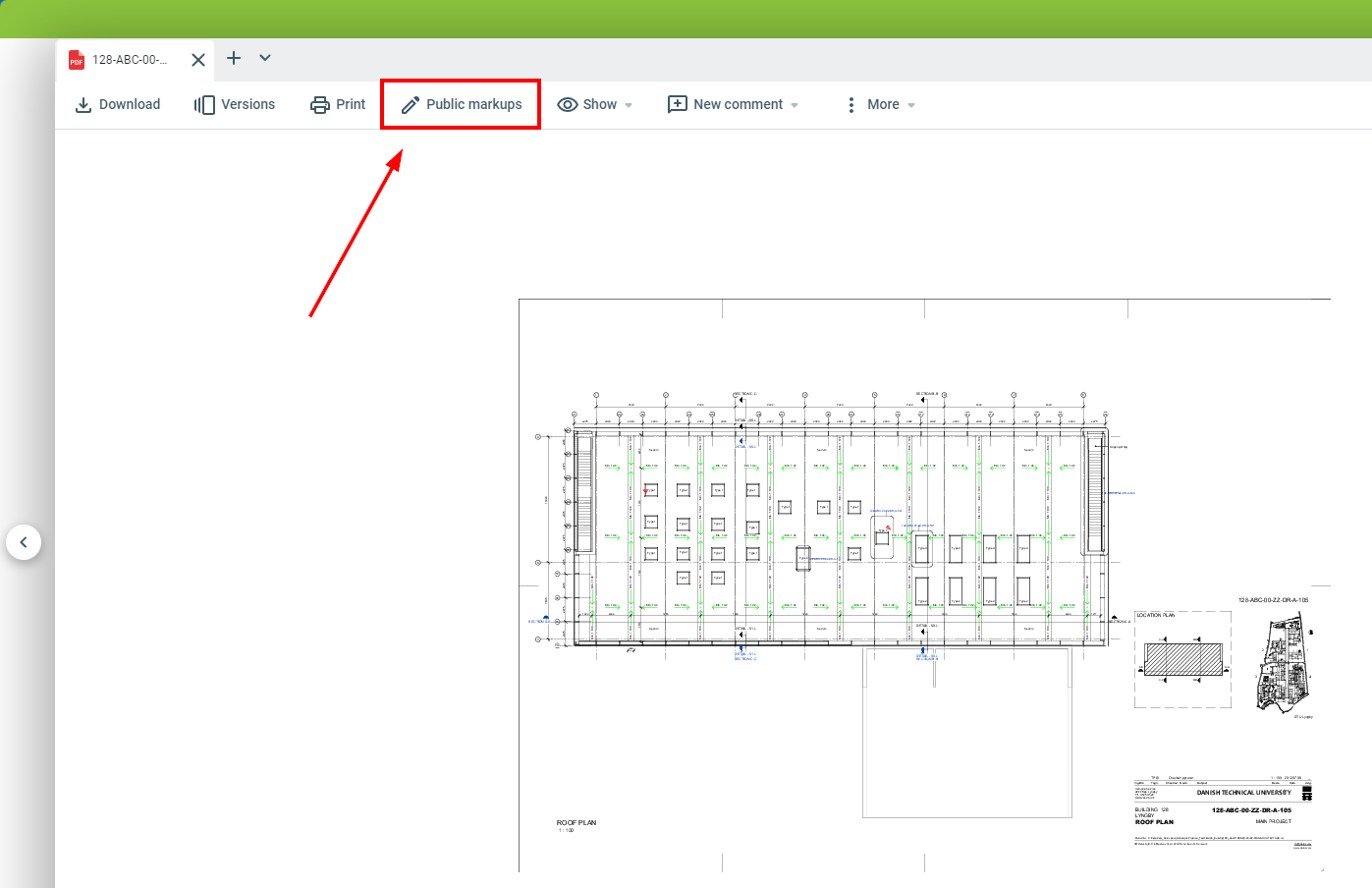Click the Danish Technical University title block
Image resolution: width=1372 pixels, height=888 pixels.
coord(1243,792)
